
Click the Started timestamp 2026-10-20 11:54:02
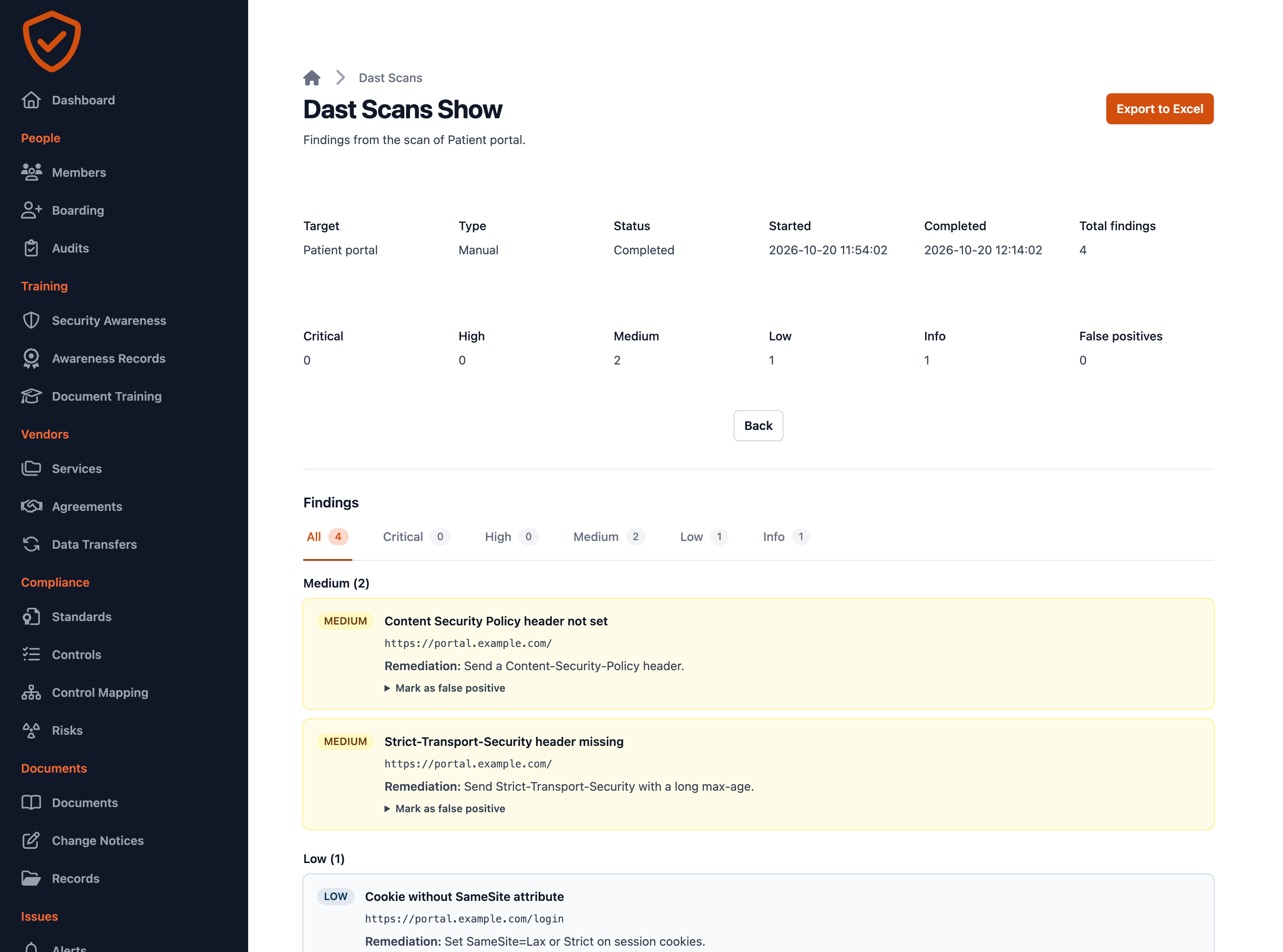coord(828,250)
